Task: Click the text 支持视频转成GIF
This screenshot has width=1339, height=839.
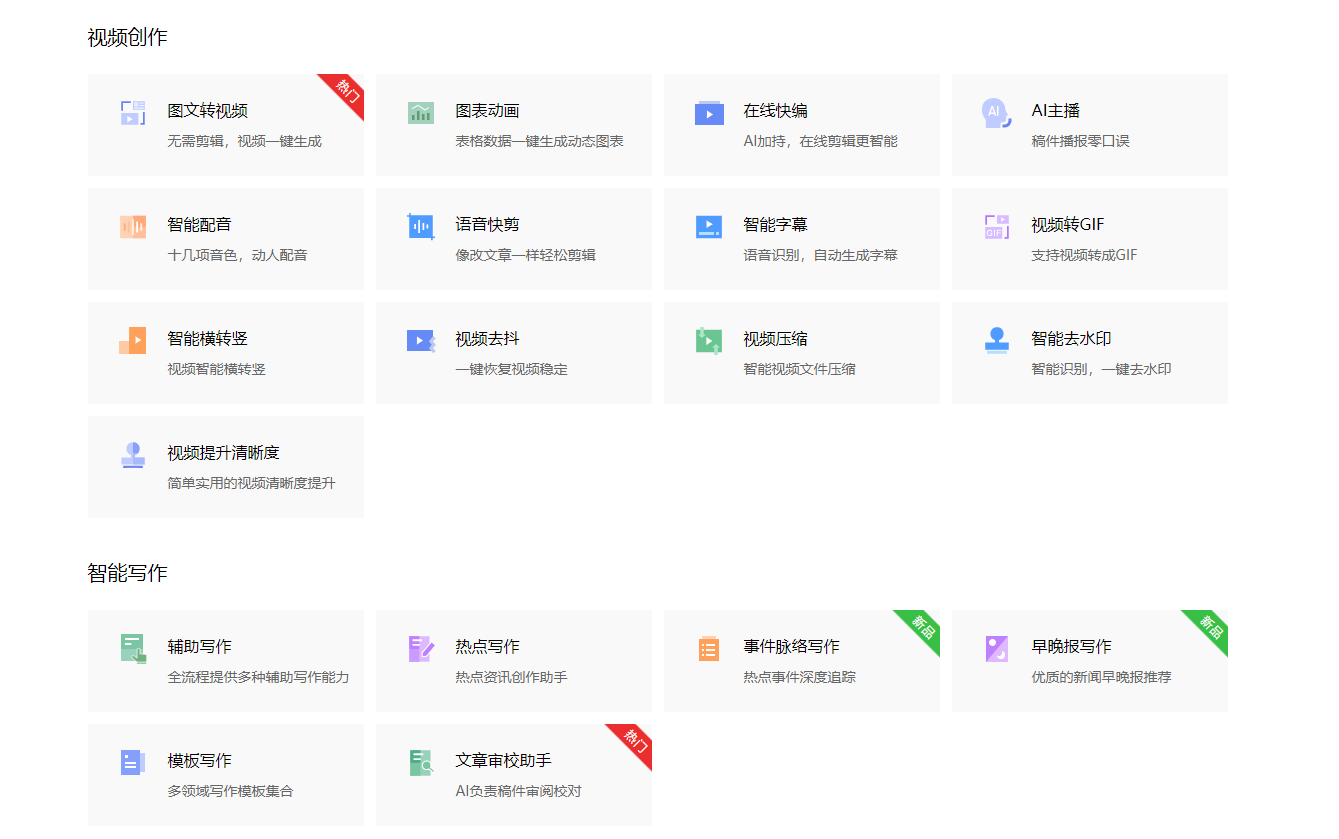Action: (x=1085, y=255)
